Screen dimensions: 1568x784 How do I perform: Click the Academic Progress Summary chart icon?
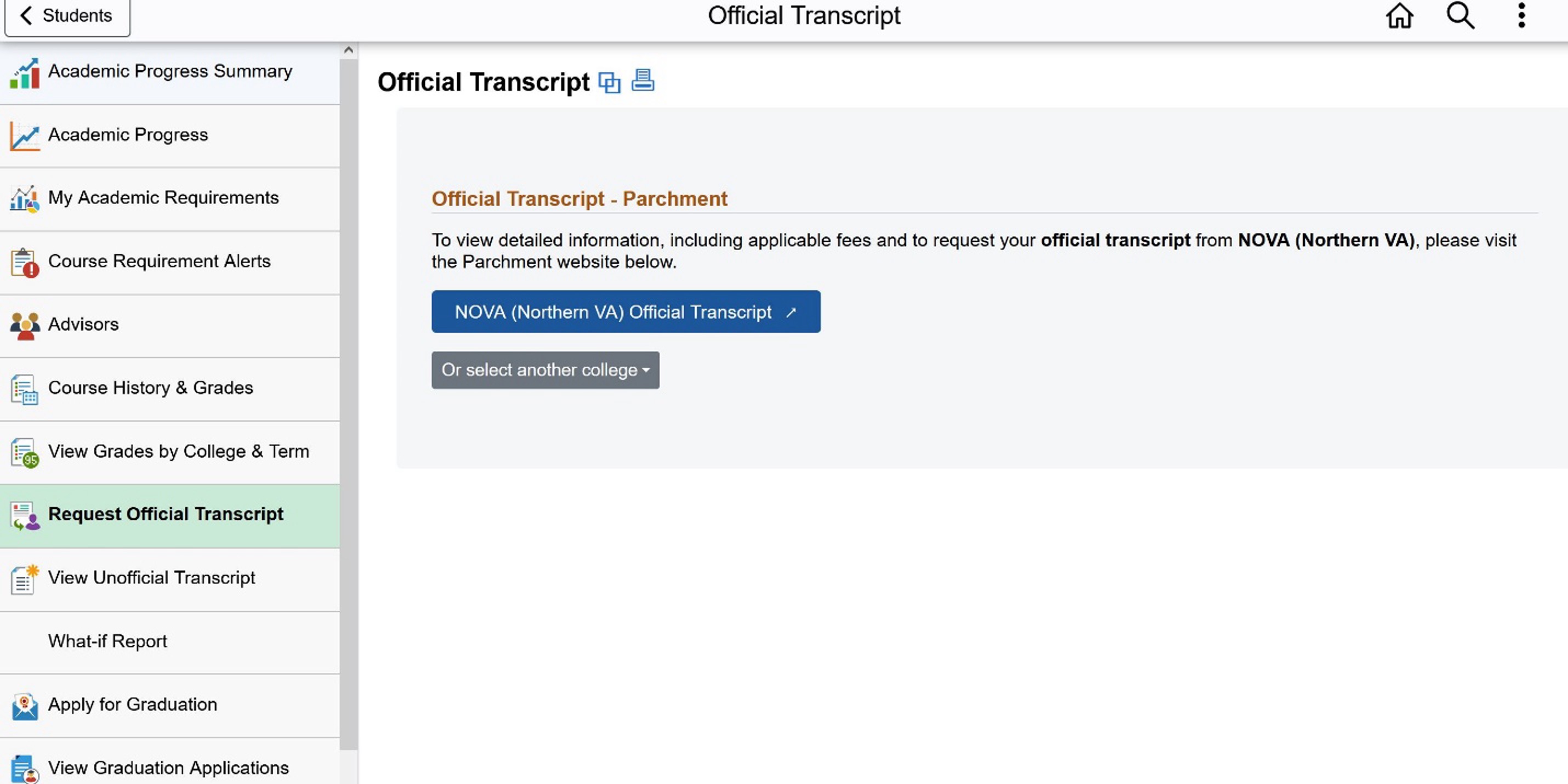coord(25,73)
